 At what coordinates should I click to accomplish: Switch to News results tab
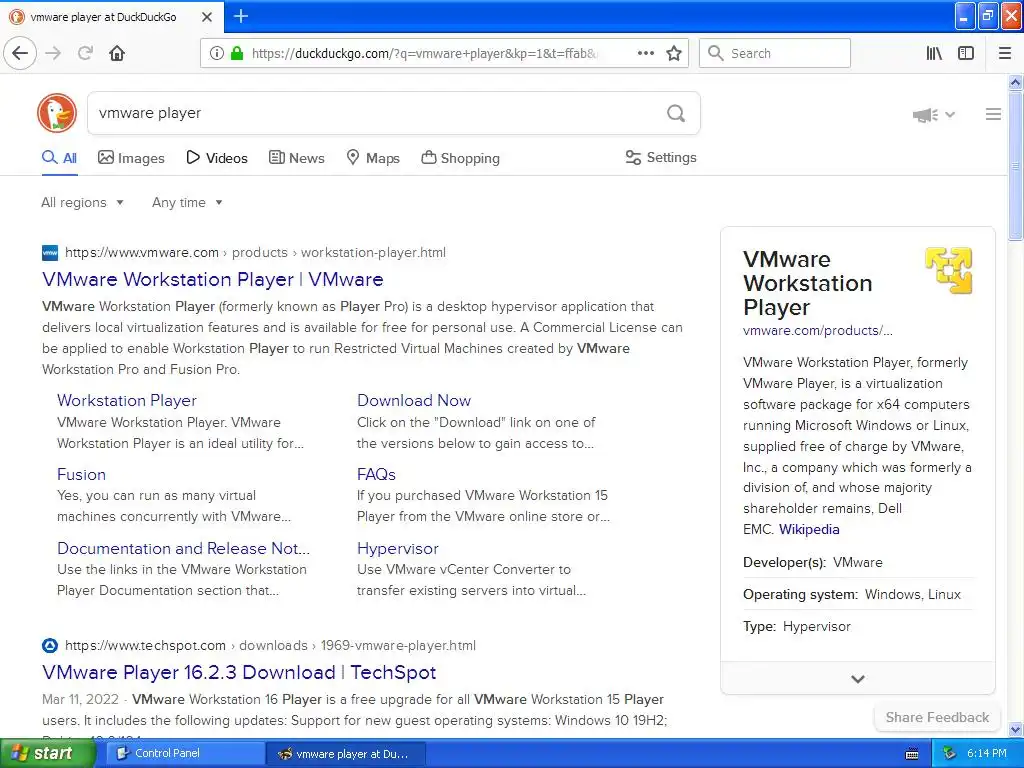point(296,158)
